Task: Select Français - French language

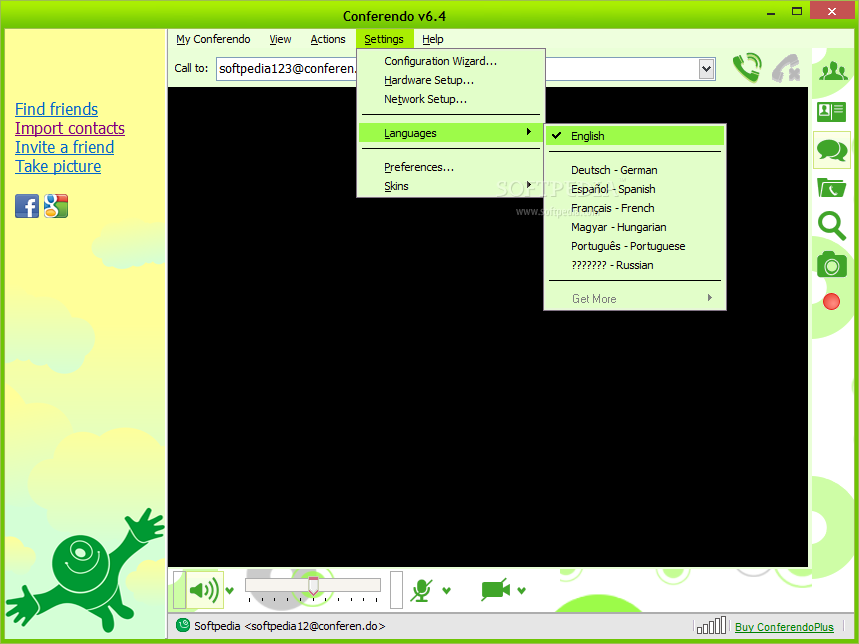Action: click(x=635, y=208)
